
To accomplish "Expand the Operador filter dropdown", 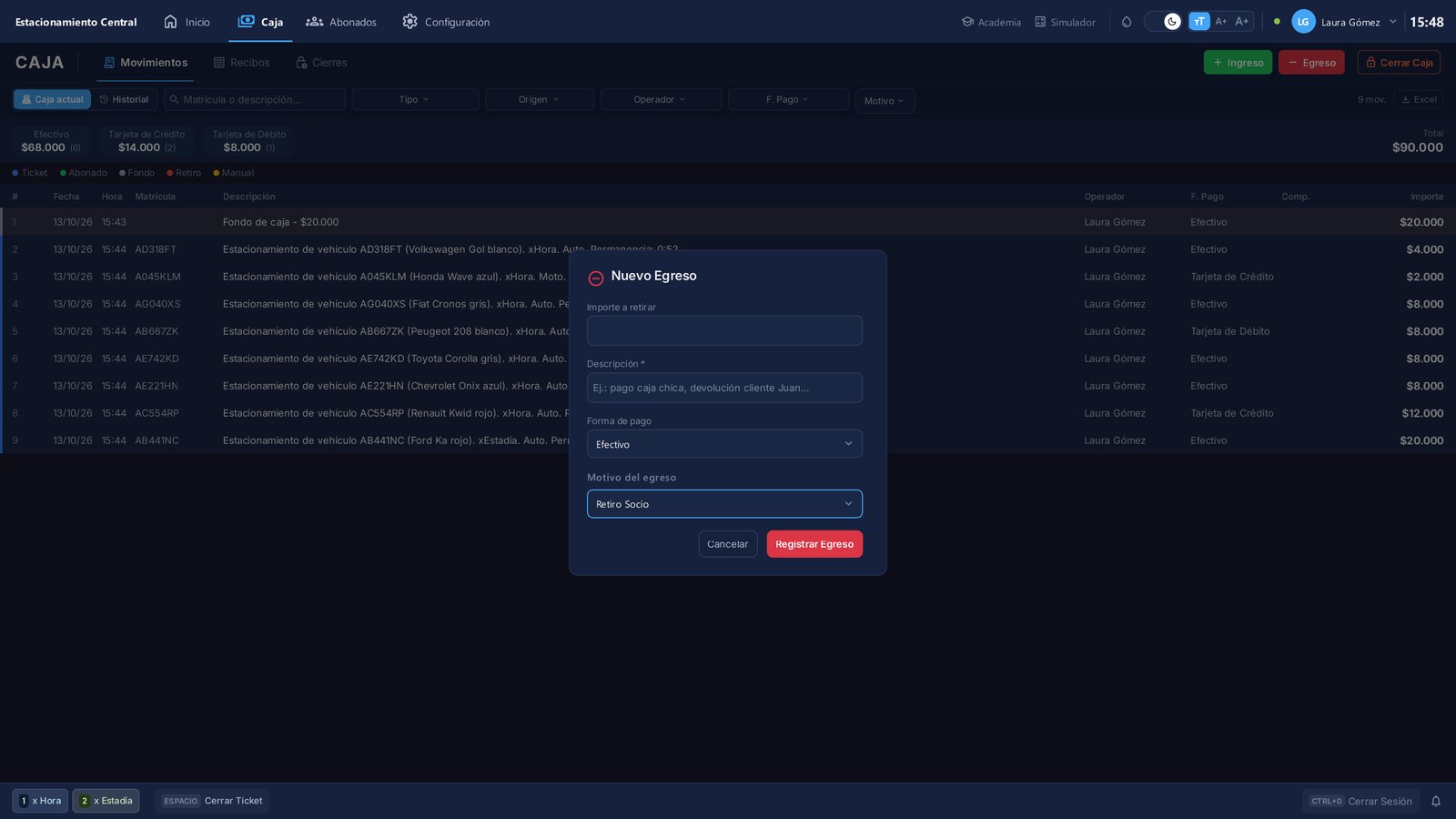I will 661,99.
